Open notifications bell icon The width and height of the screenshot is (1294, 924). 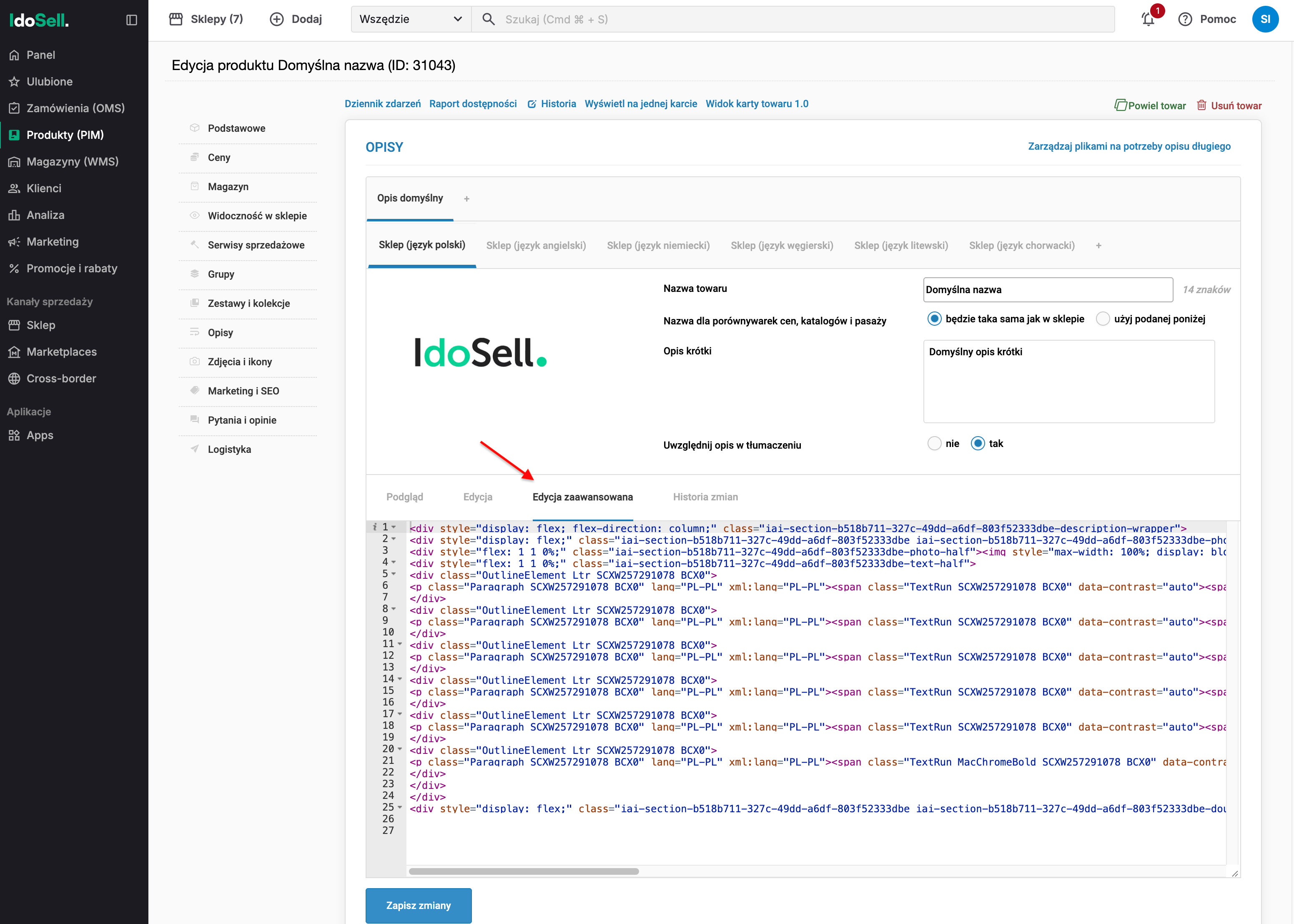1149,19
